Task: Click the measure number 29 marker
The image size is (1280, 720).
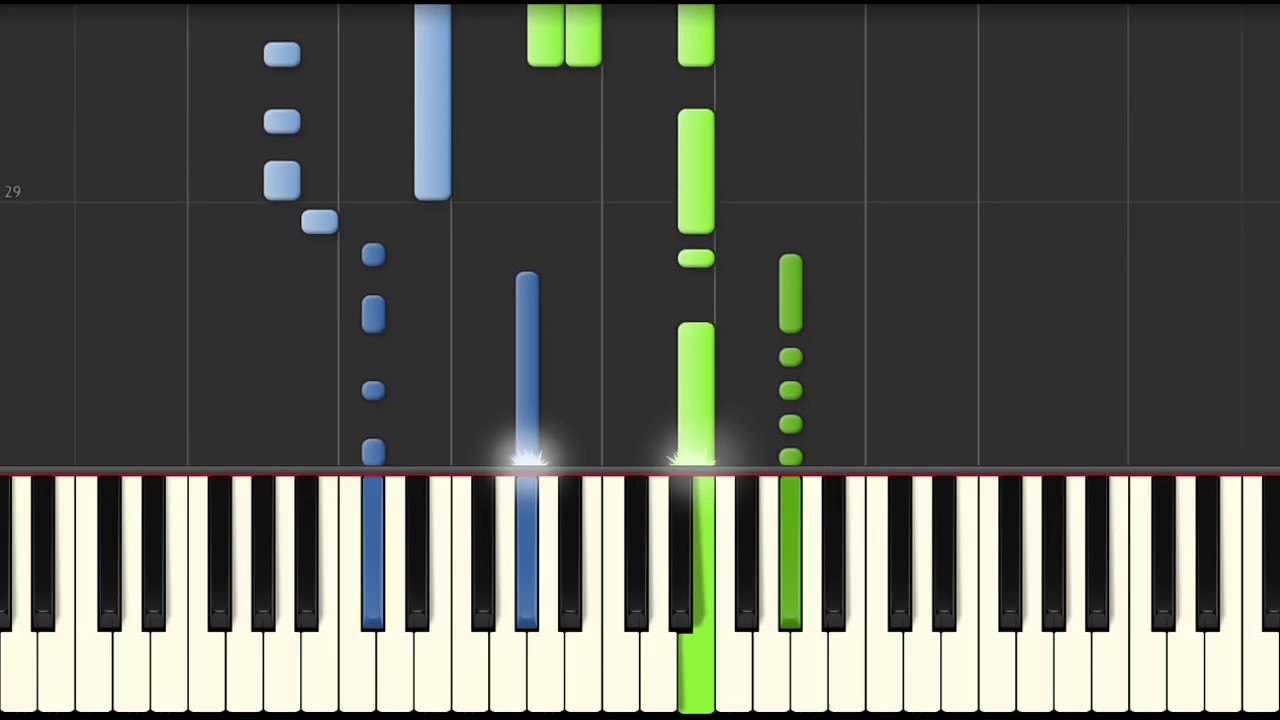Action: pyautogui.click(x=12, y=191)
